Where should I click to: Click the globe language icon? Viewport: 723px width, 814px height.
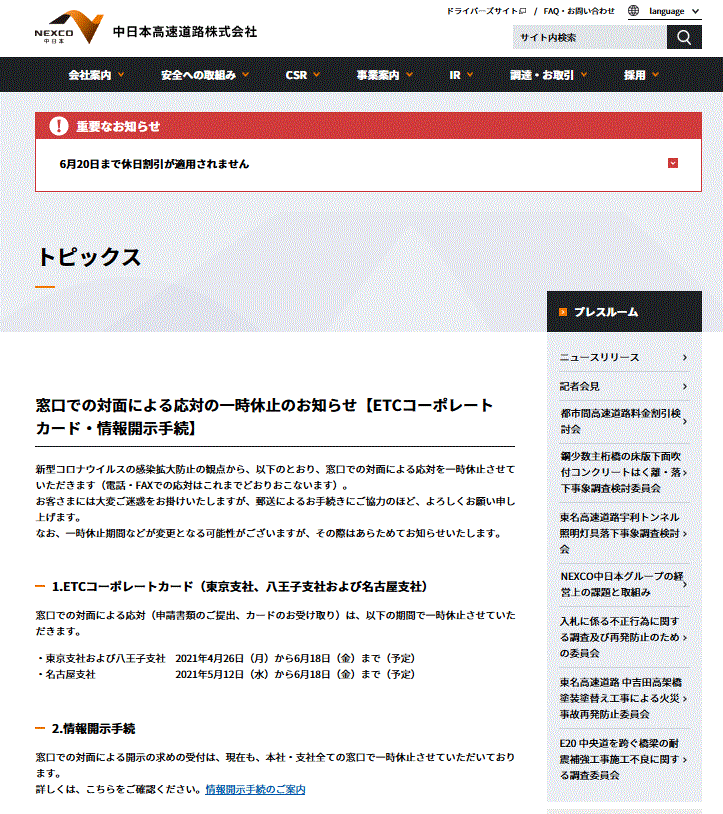[x=635, y=11]
